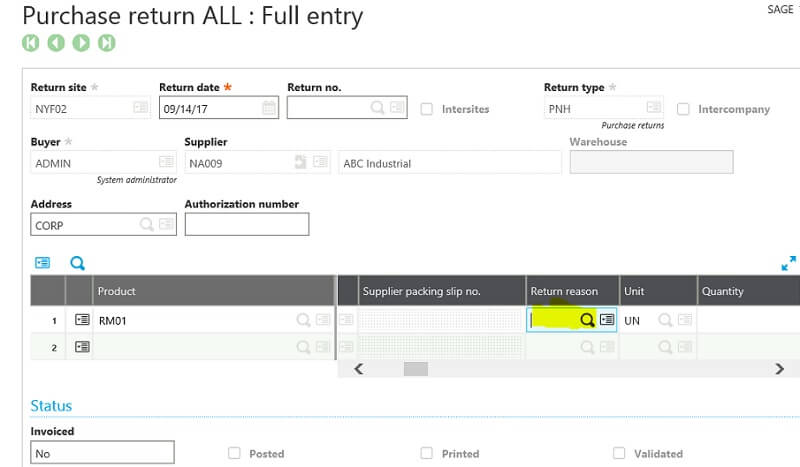Toggle the Printed checkbox

pos(427,453)
